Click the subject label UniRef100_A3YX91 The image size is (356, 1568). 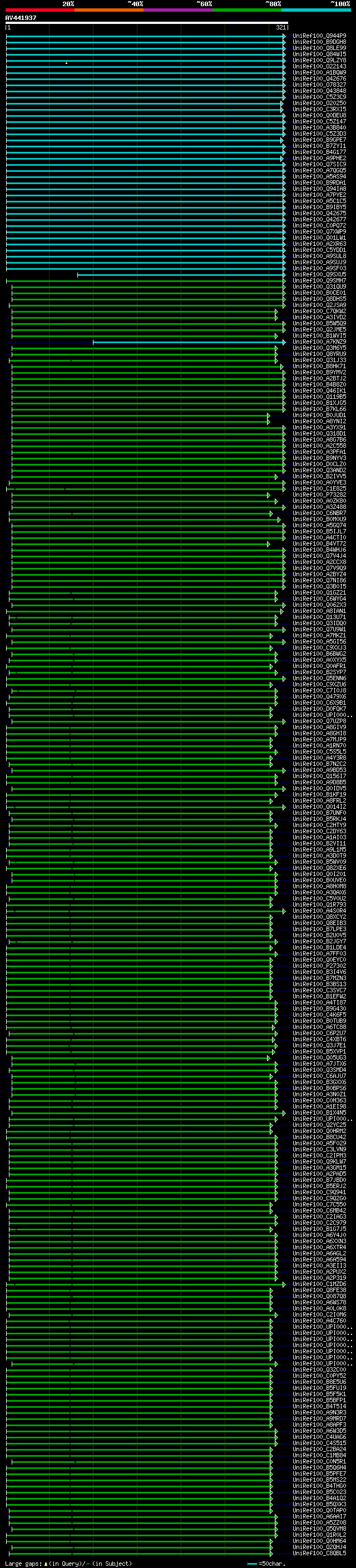click(319, 427)
